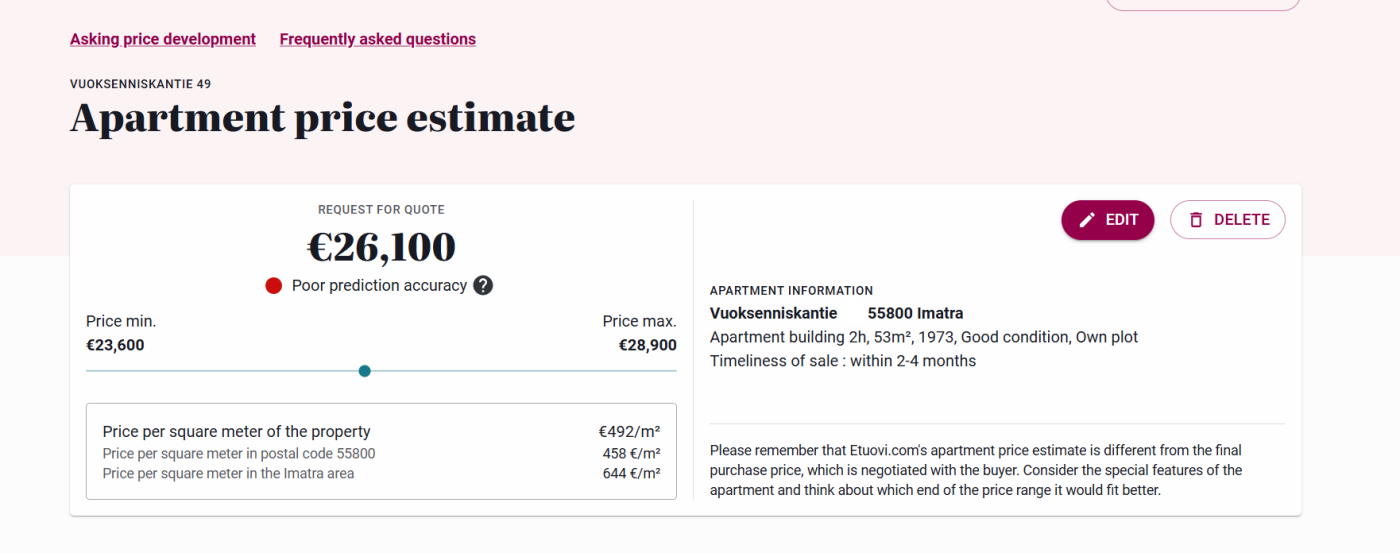Click the Apartment price estimate heading

coord(323,118)
